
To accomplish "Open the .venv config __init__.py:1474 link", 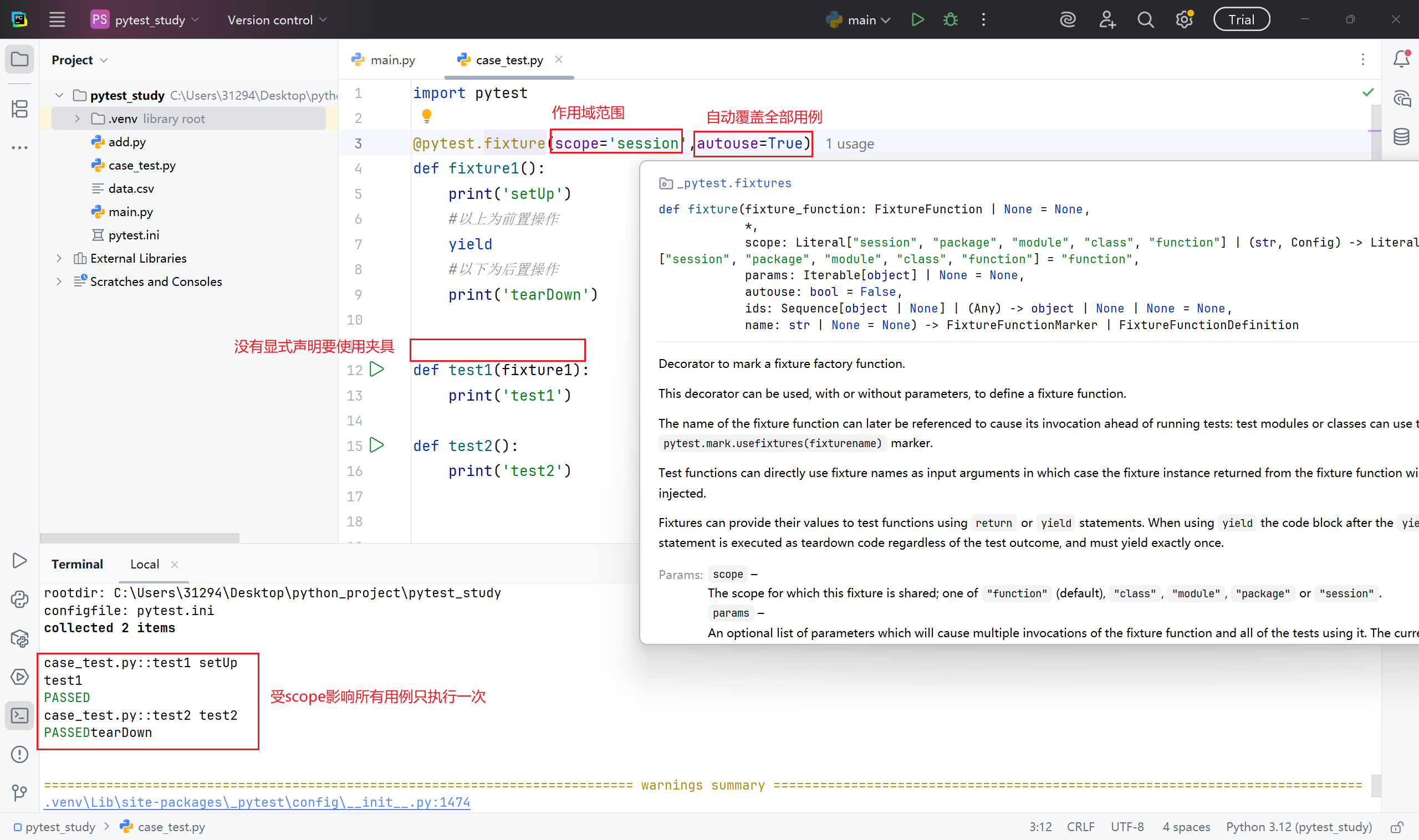I will (257, 802).
